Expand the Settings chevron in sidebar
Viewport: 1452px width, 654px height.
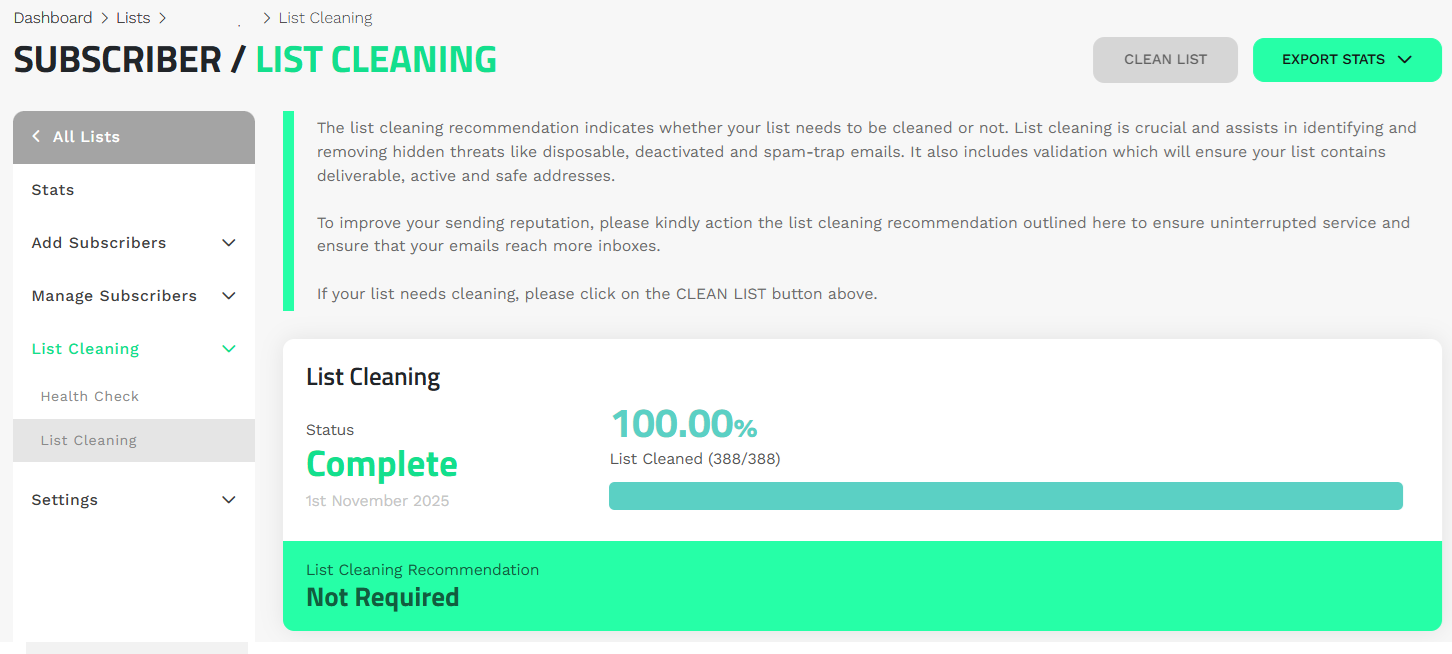point(228,500)
